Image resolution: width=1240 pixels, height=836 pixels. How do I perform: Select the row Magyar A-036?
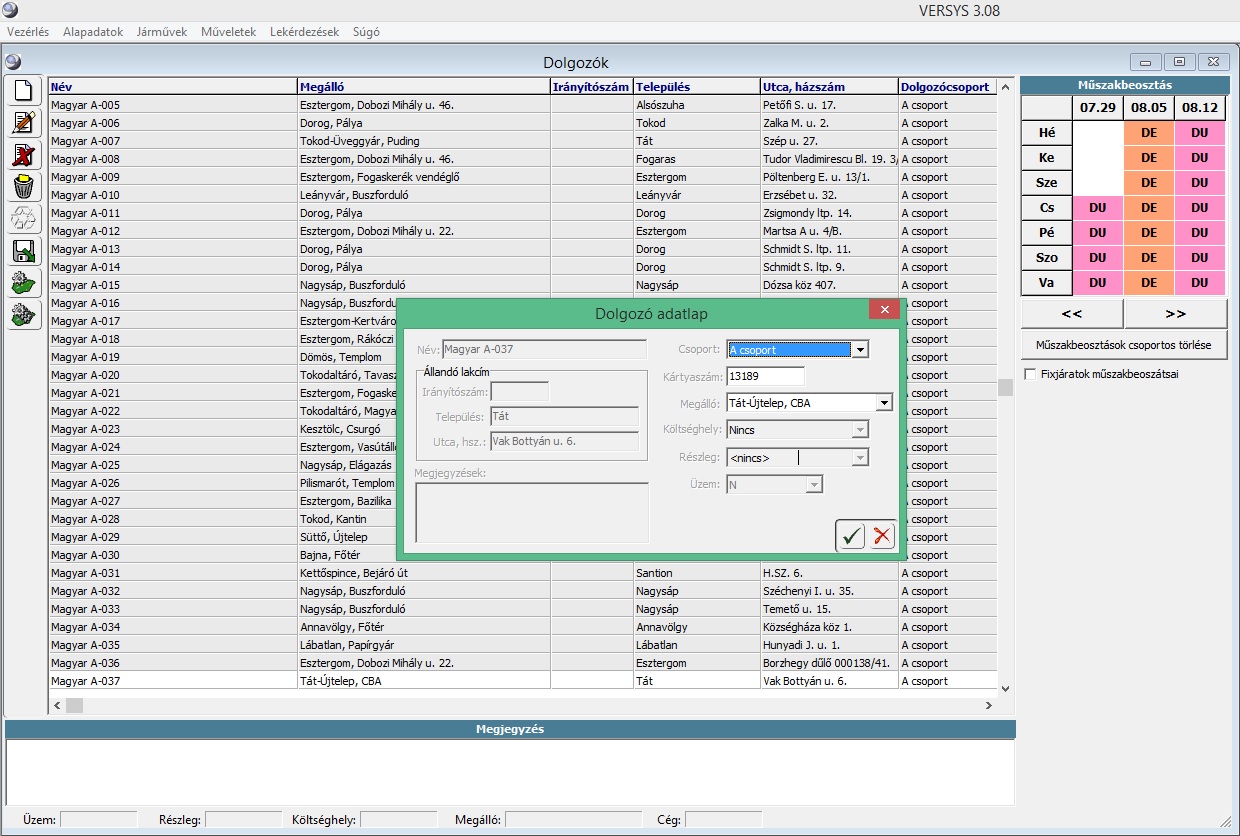pyautogui.click(x=523, y=663)
